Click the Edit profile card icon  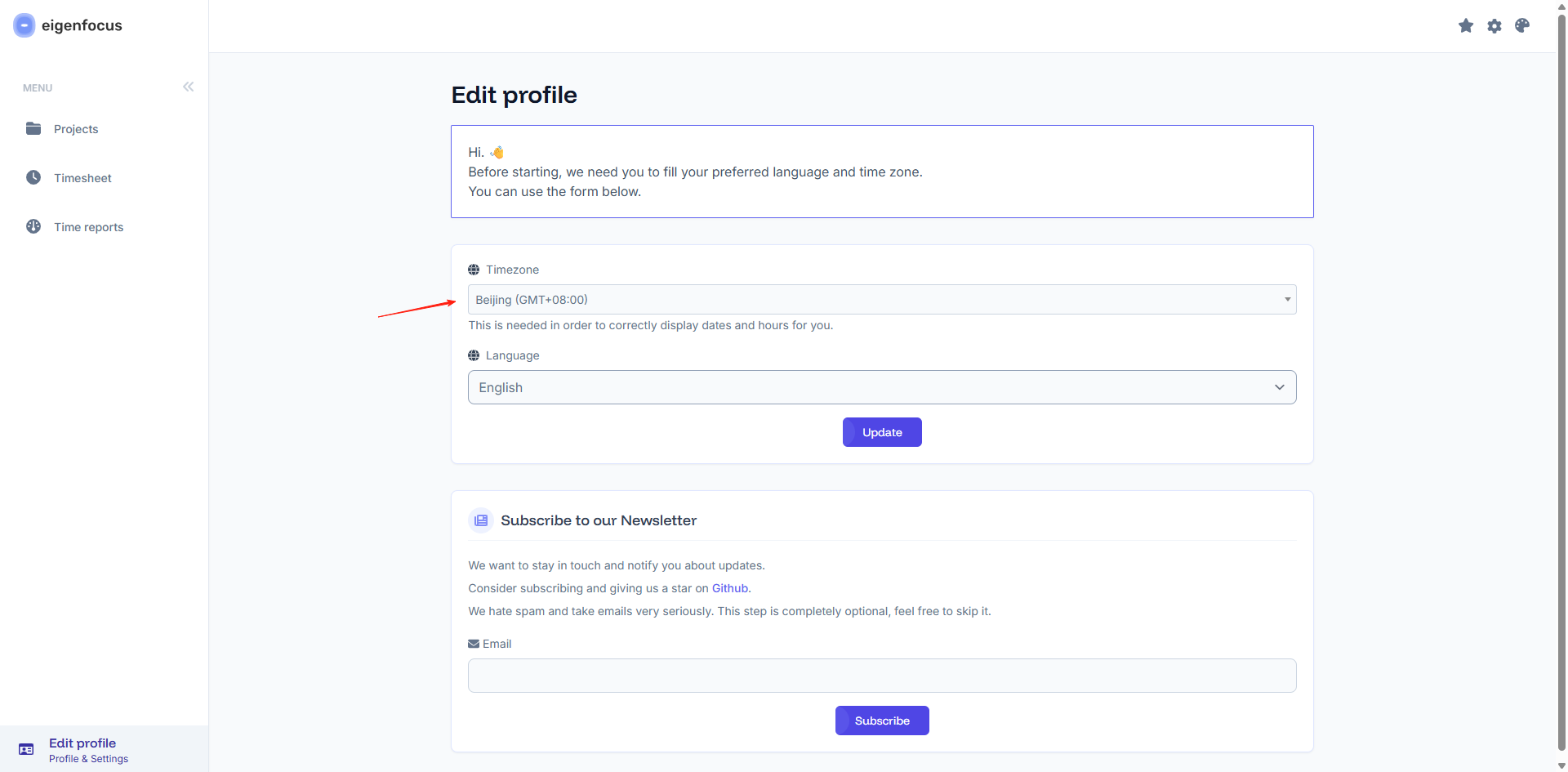coord(26,749)
